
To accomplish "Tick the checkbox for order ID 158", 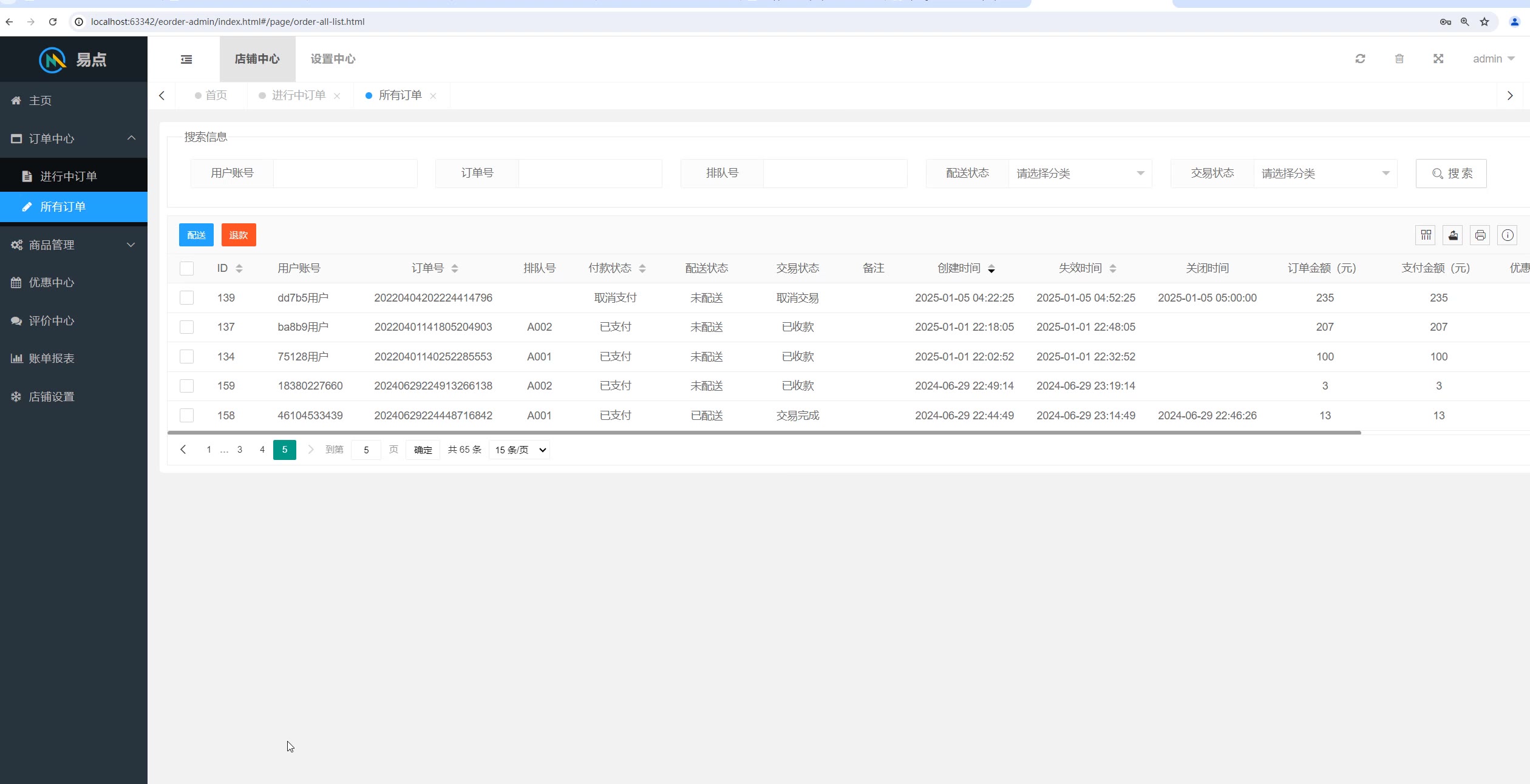I will click(187, 416).
